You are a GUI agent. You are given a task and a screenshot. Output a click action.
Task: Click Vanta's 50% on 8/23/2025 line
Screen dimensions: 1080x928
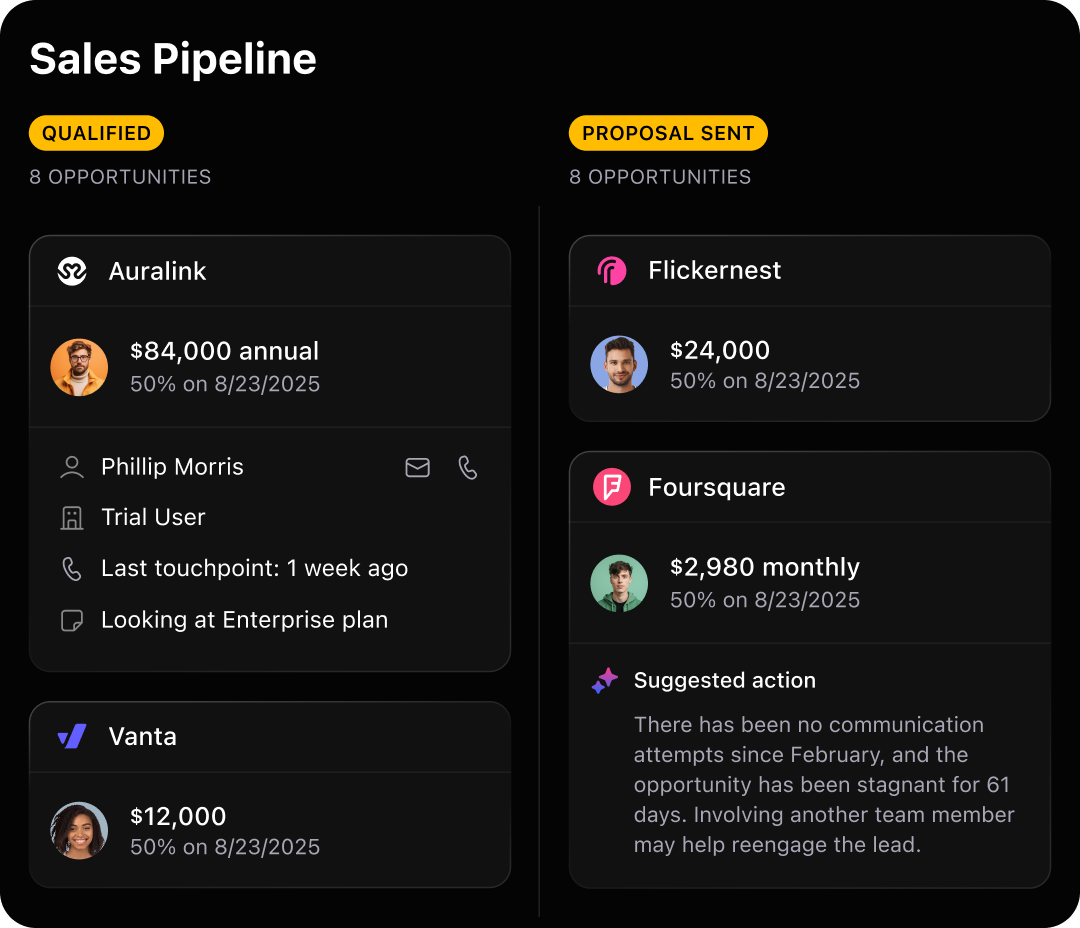tap(225, 847)
